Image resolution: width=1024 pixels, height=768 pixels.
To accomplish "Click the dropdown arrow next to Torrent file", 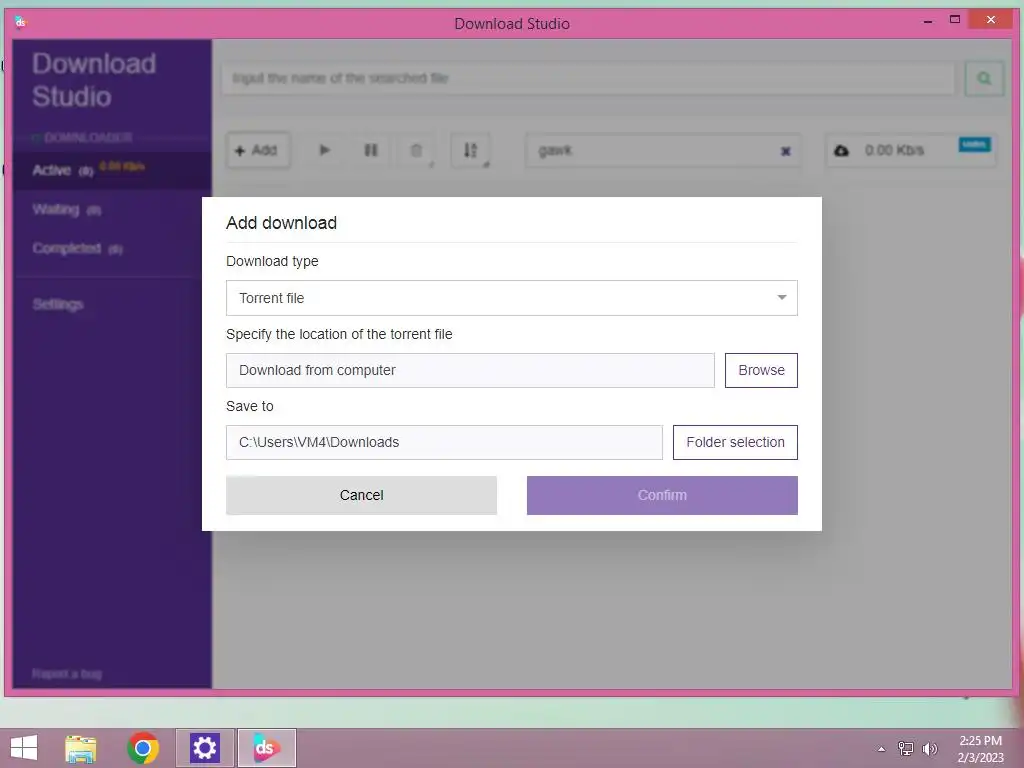I will [782, 298].
